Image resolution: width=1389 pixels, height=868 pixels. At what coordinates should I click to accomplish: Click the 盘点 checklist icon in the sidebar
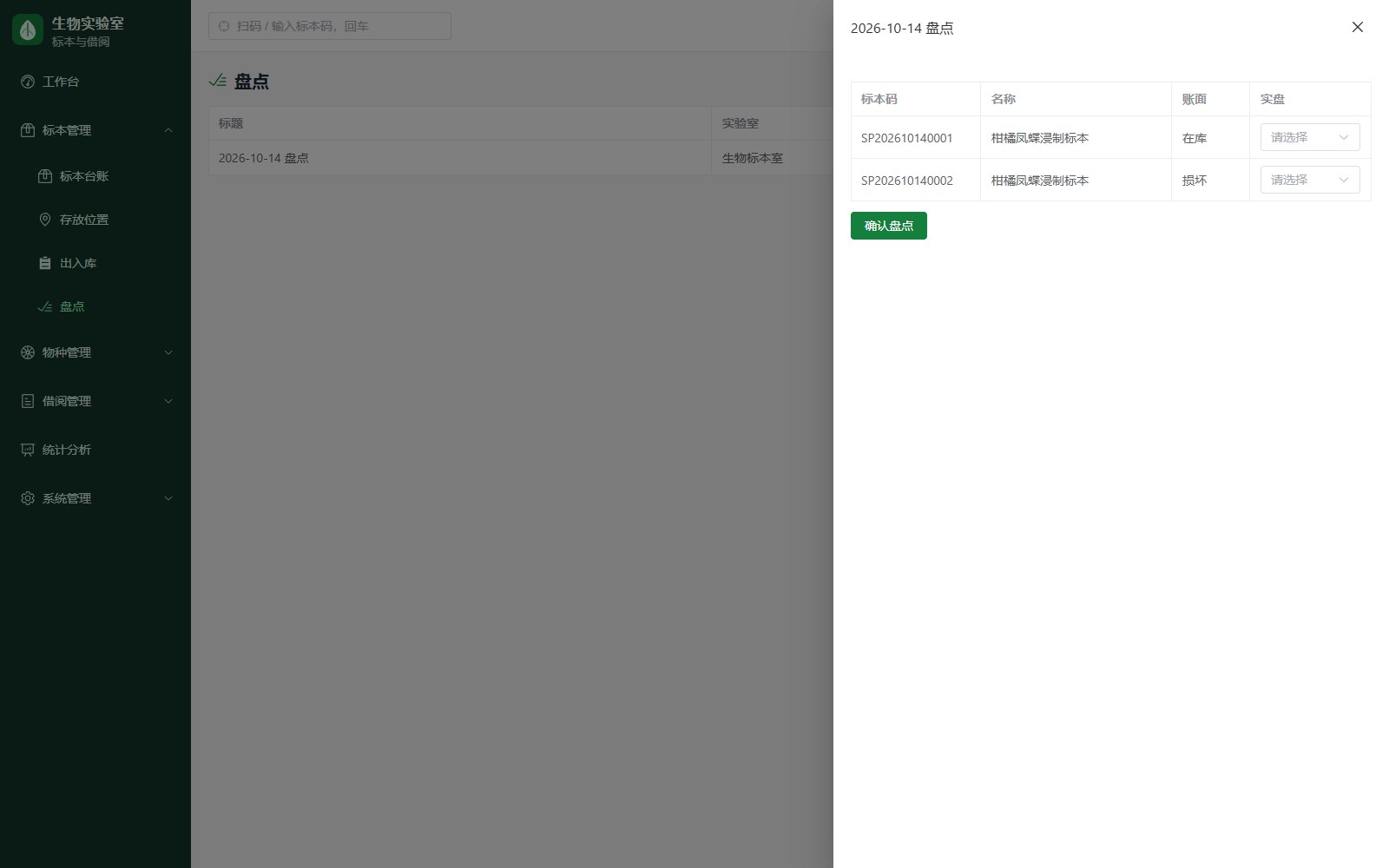[45, 306]
